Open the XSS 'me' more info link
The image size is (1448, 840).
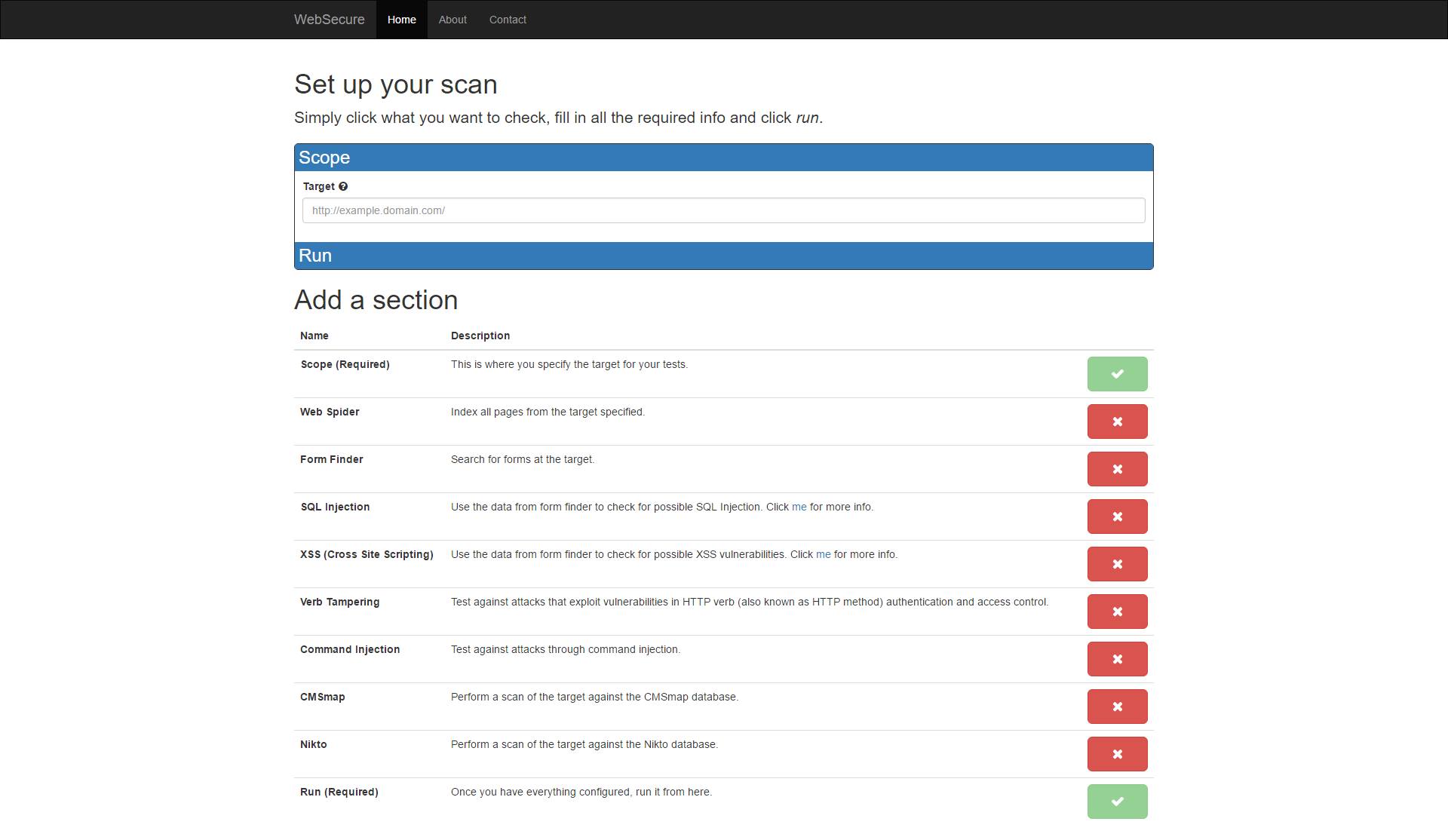[823, 554]
